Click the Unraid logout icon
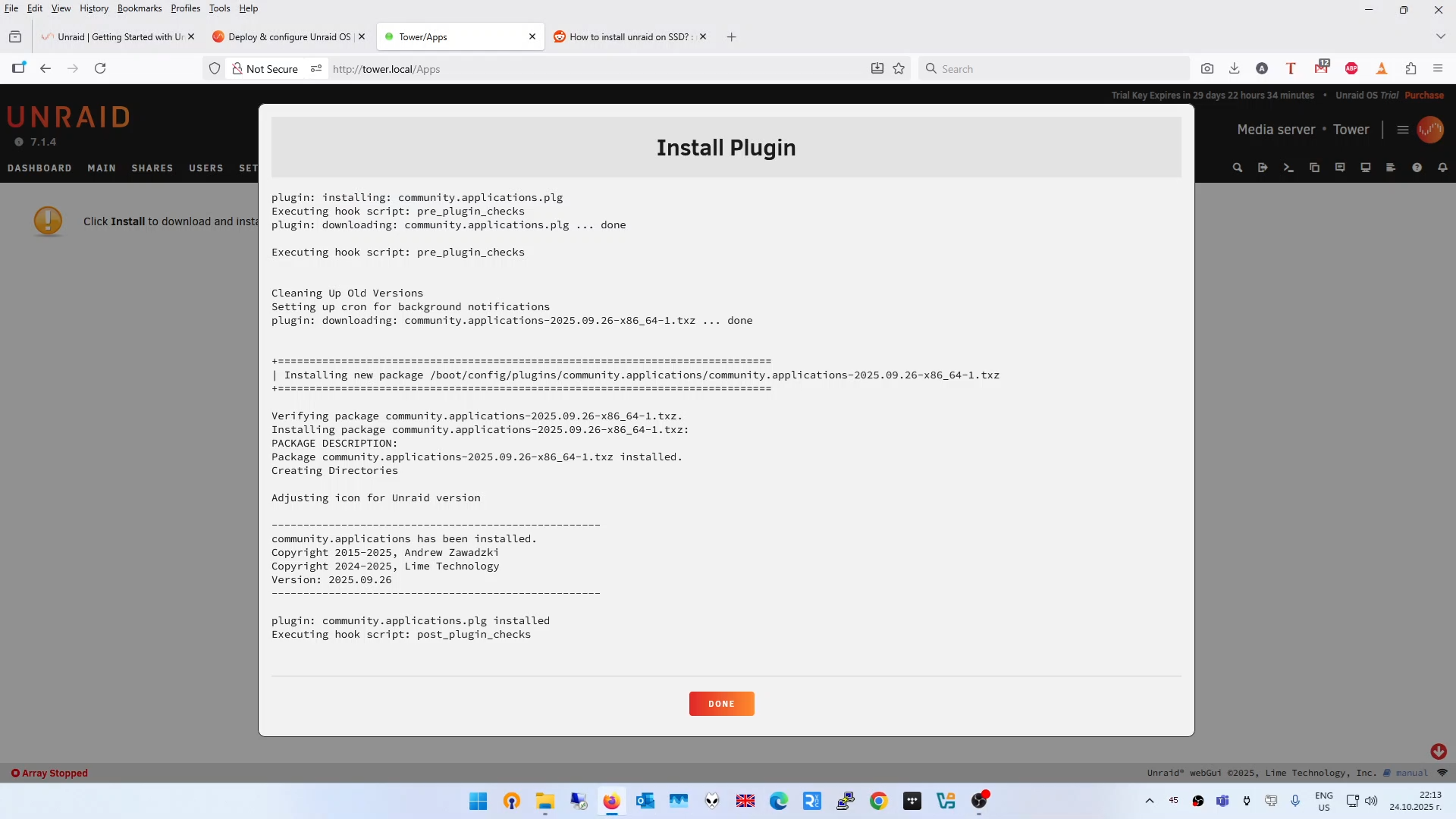Image resolution: width=1456 pixels, height=819 pixels. (1263, 168)
